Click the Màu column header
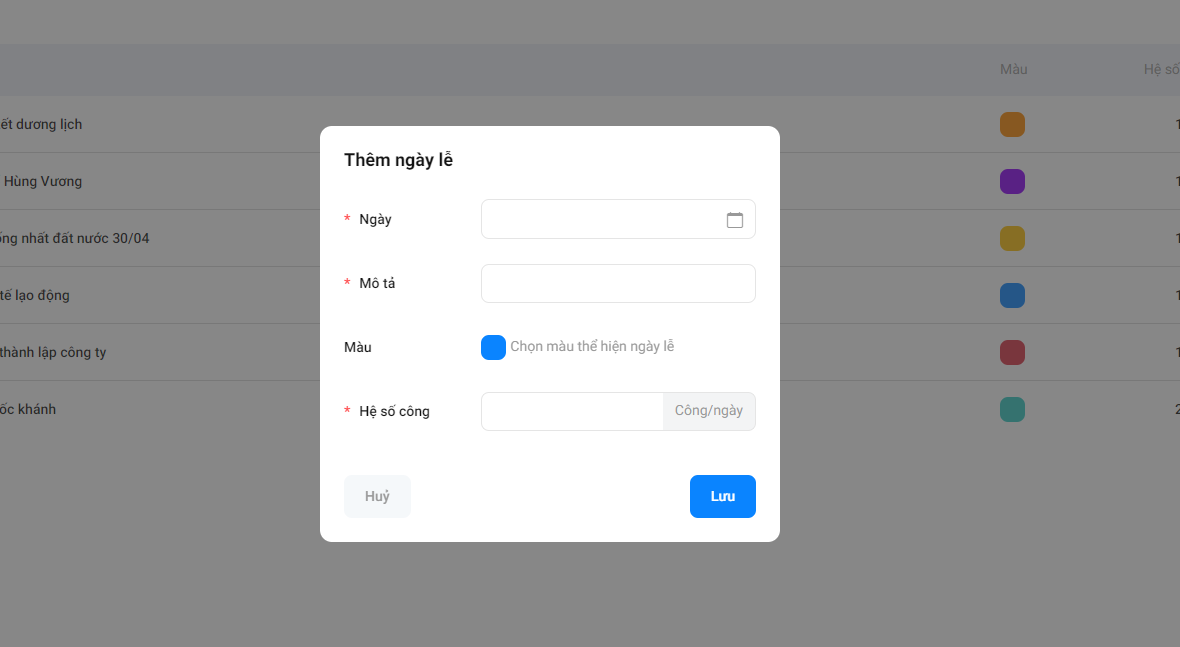This screenshot has height=647, width=1180. click(1014, 69)
